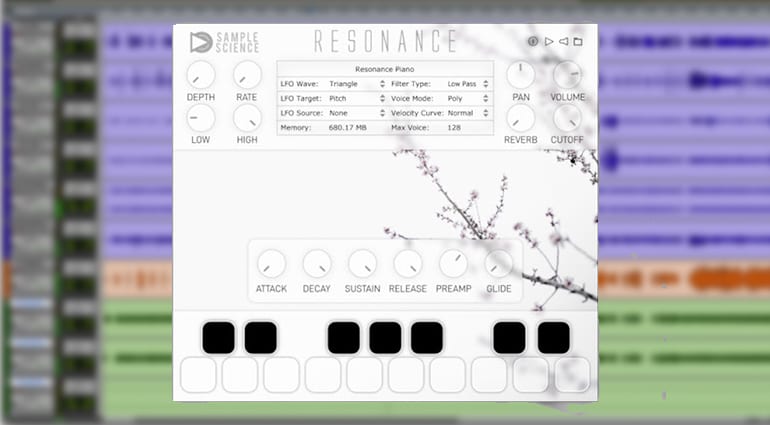The height and width of the screenshot is (425, 770).
Task: Play the ninth white key from left
Action: (x=531, y=375)
